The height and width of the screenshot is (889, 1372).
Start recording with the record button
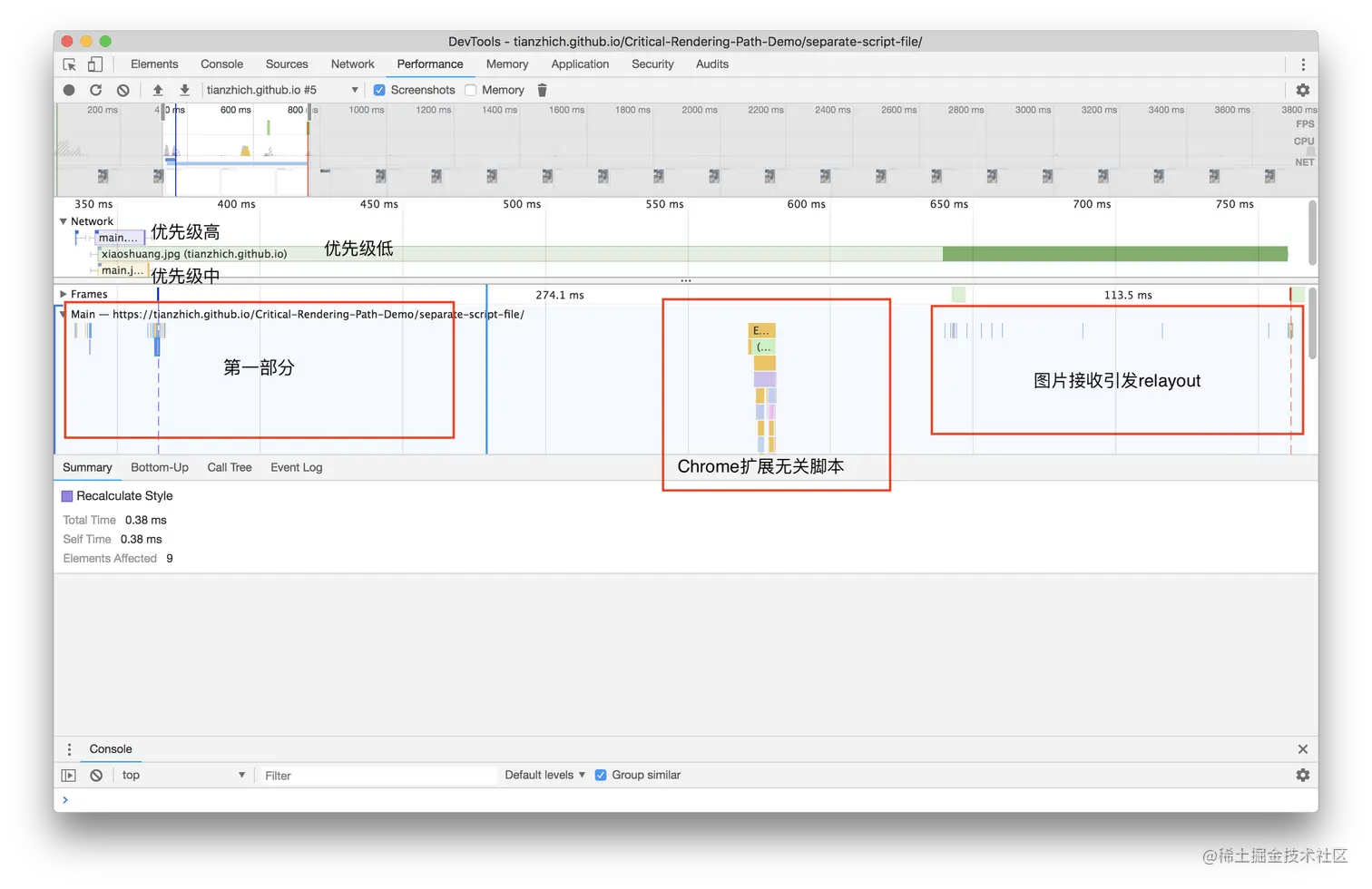click(x=69, y=90)
